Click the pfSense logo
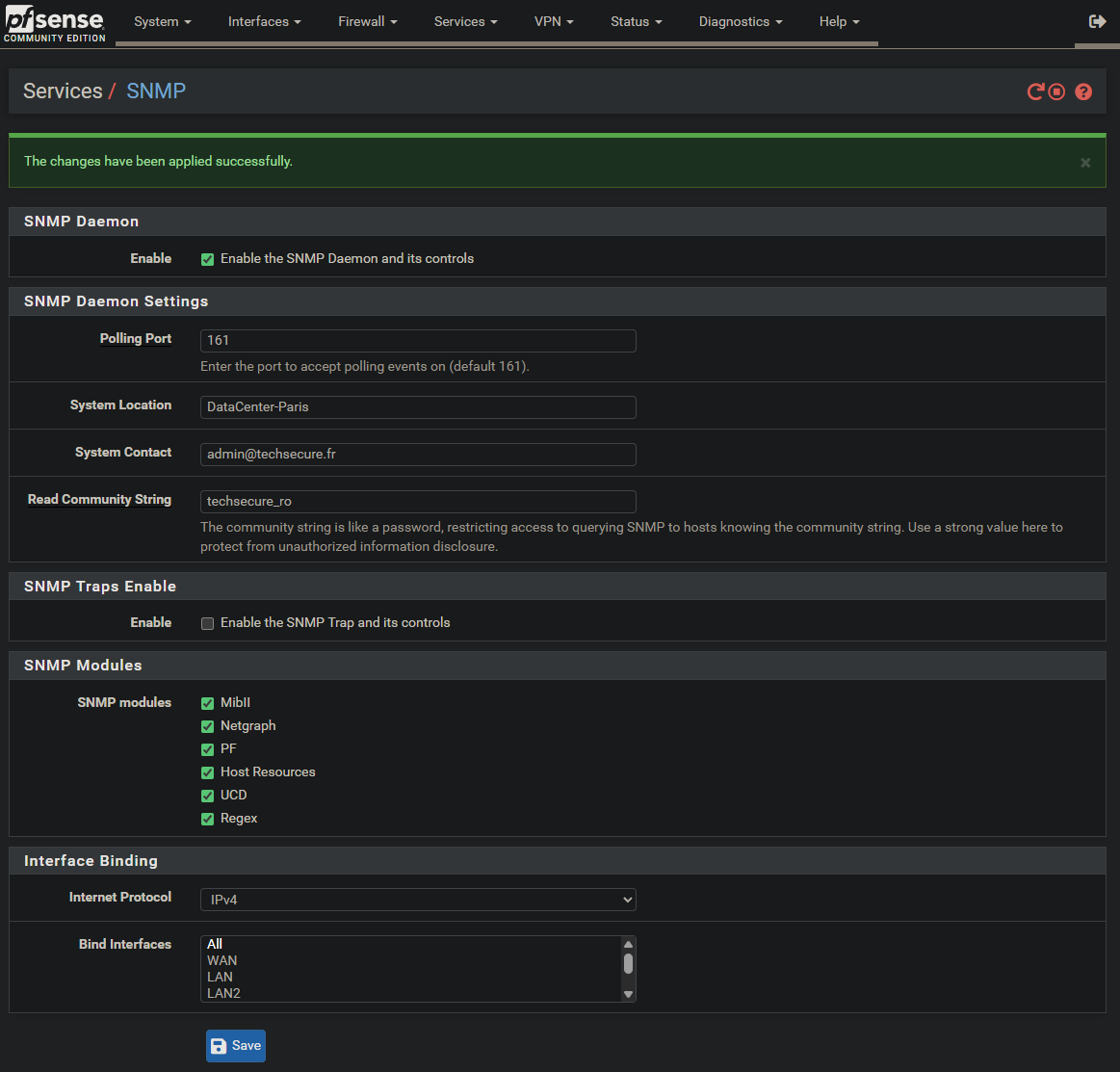 click(x=54, y=22)
